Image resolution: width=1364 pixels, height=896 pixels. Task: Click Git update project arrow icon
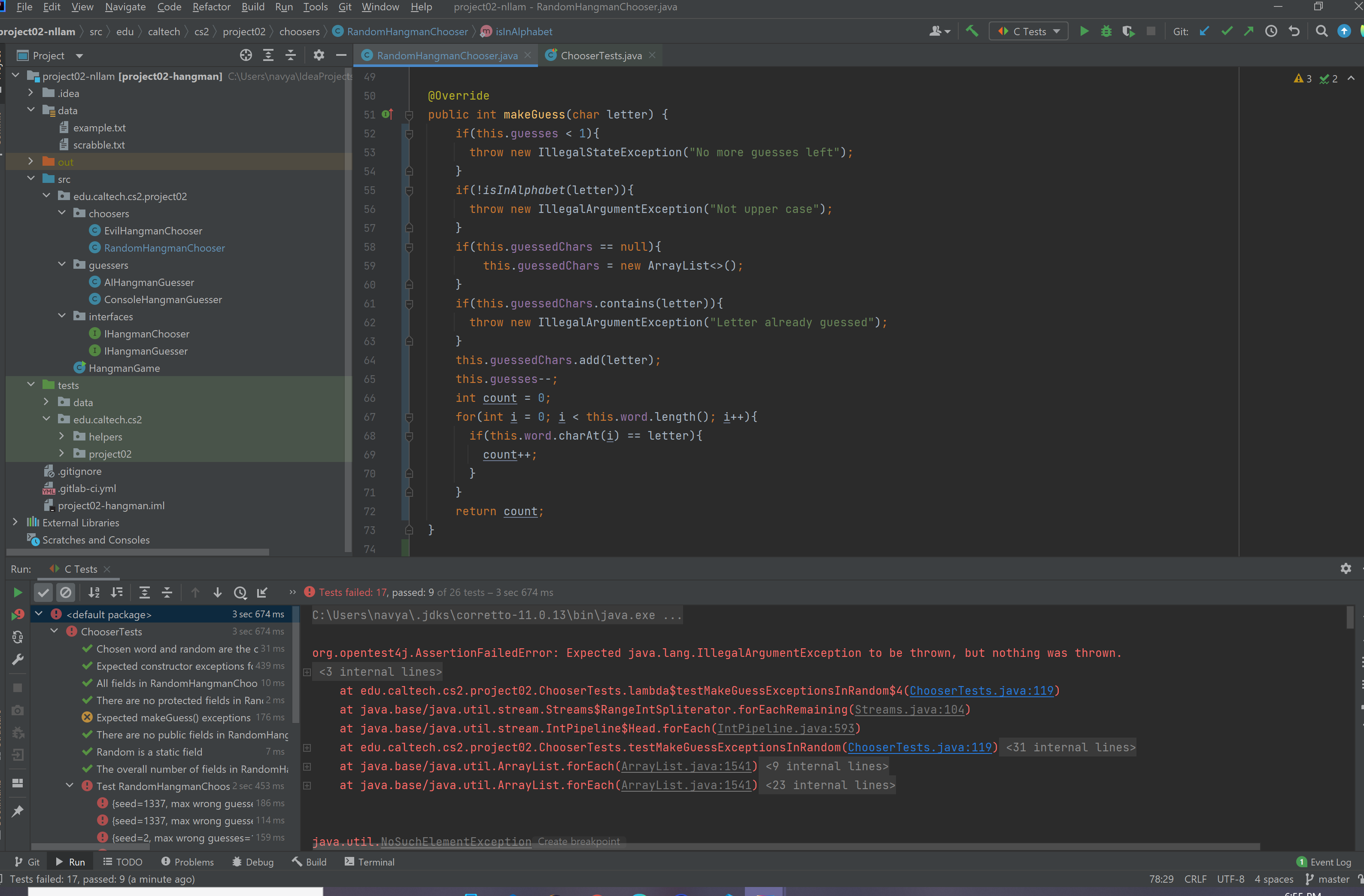[1205, 31]
